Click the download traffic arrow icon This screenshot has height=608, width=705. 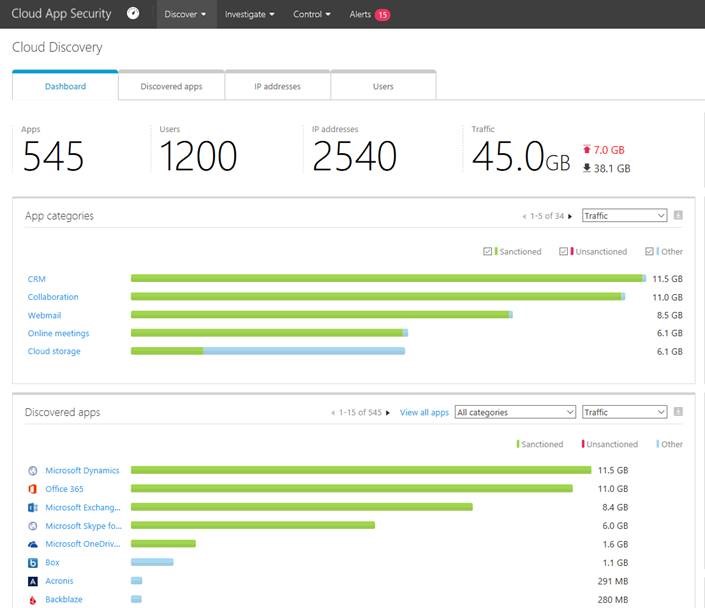click(x=586, y=168)
